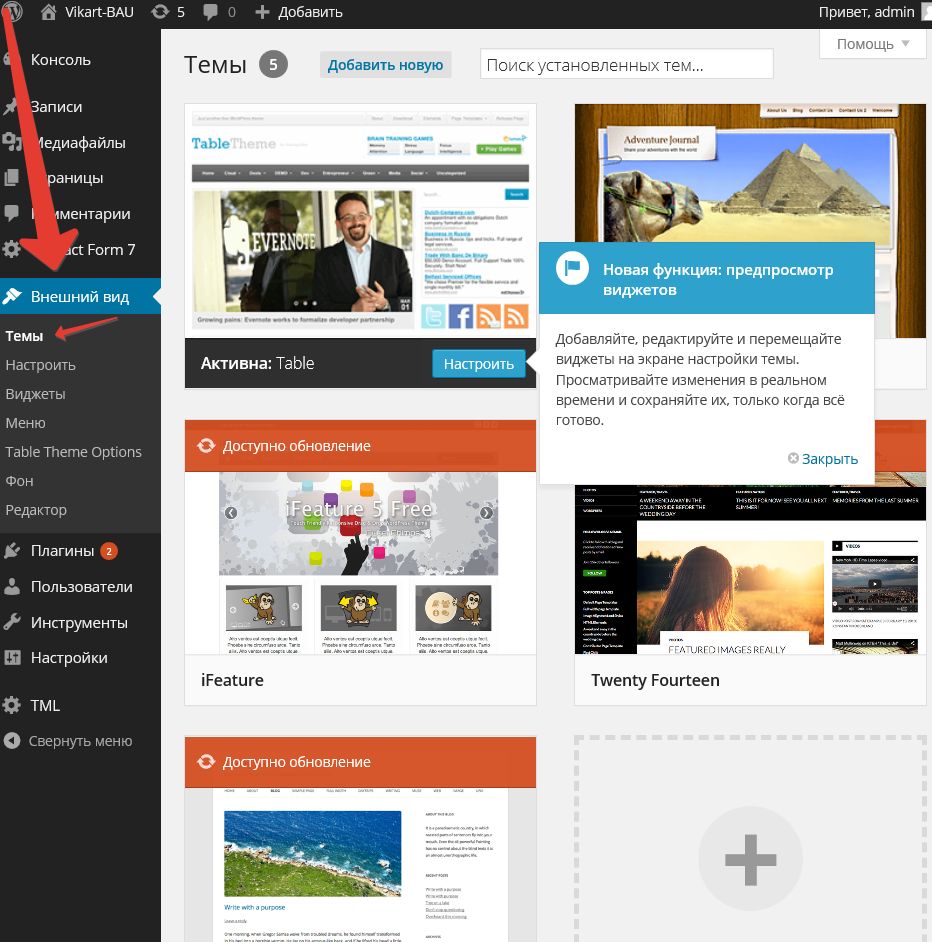
Task: Expand the Помощь help dropdown
Action: 873,44
